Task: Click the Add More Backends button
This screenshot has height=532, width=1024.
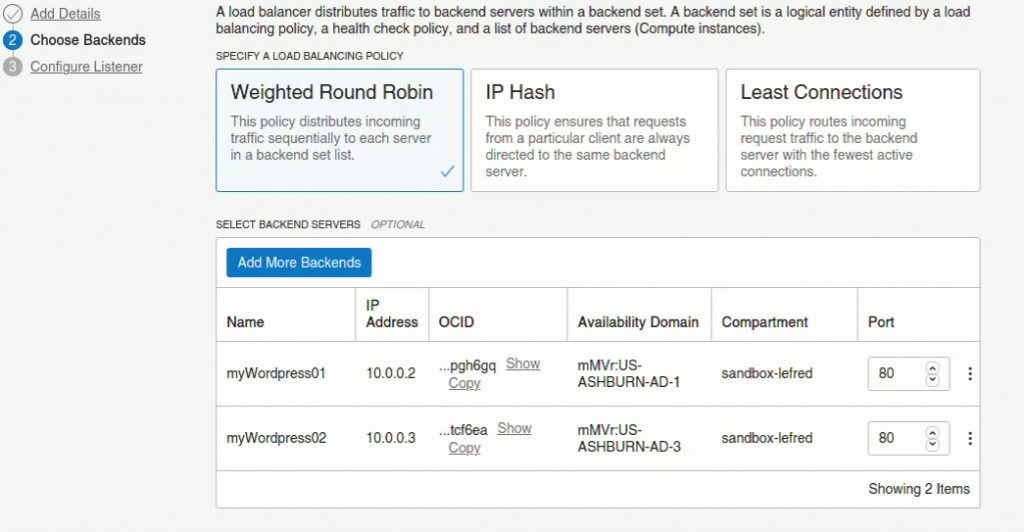Action: pos(299,262)
